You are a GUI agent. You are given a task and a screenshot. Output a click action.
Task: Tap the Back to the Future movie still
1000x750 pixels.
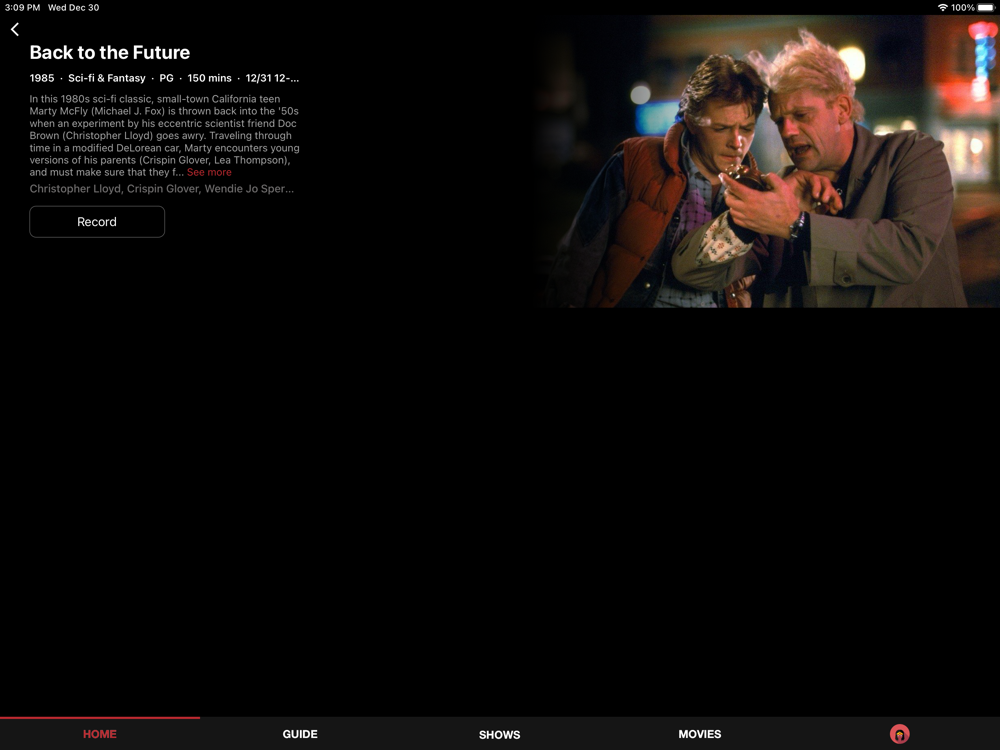click(x=767, y=161)
